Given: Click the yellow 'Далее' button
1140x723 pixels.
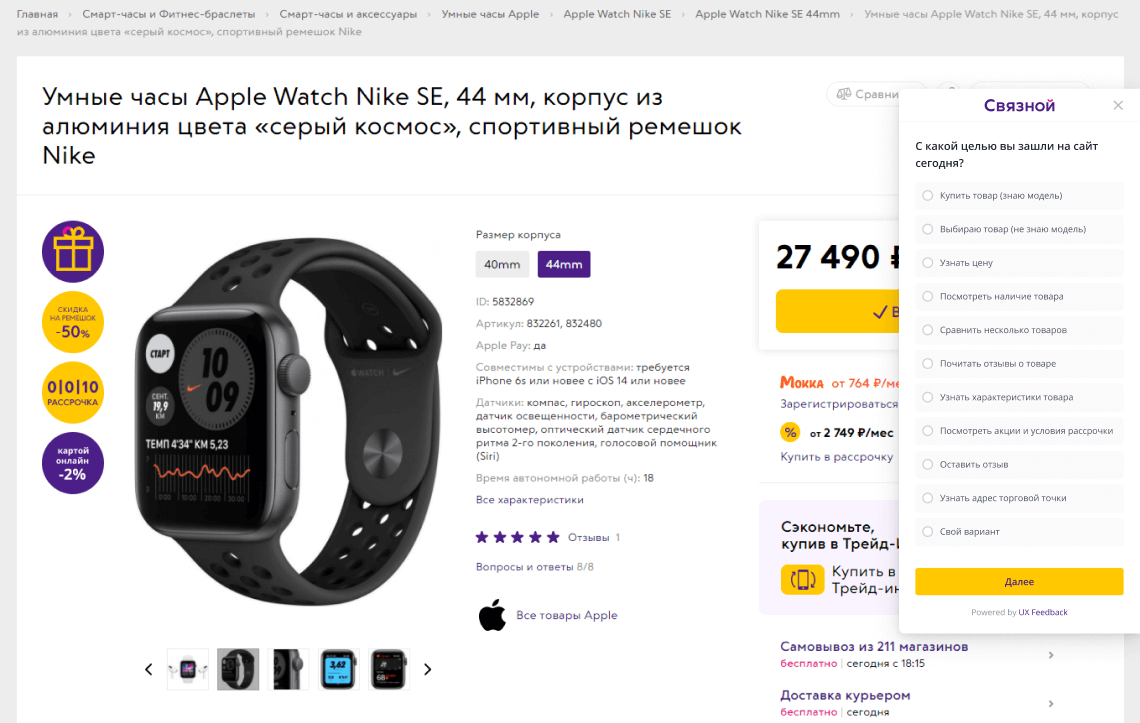Looking at the screenshot, I should point(1019,582).
